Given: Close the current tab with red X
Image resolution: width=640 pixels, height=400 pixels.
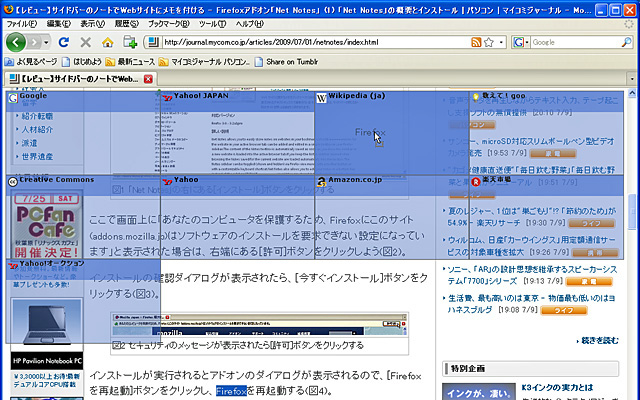Looking at the screenshot, I should click(x=148, y=79).
